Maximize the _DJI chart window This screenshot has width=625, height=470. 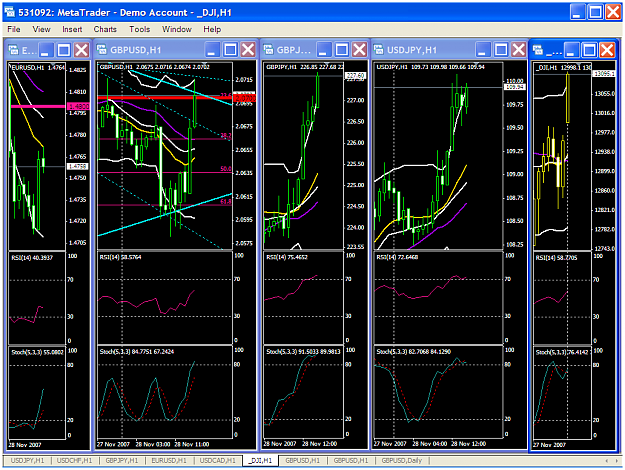590,50
